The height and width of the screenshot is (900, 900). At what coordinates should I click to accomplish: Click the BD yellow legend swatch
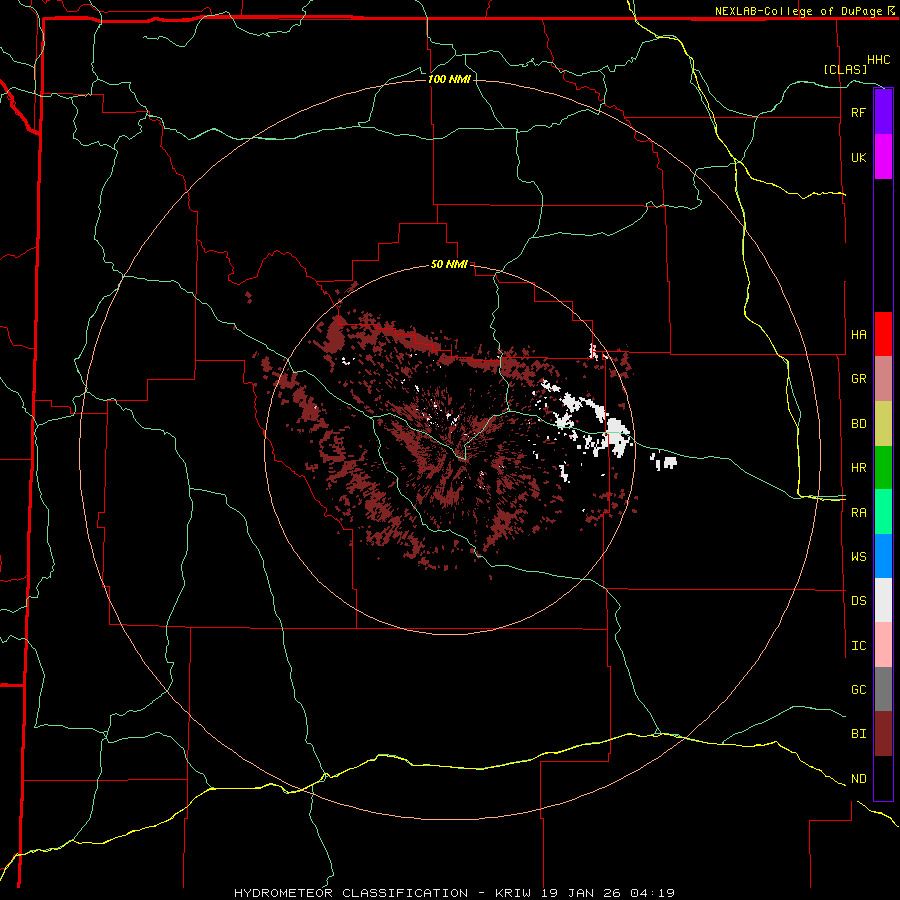point(883,423)
